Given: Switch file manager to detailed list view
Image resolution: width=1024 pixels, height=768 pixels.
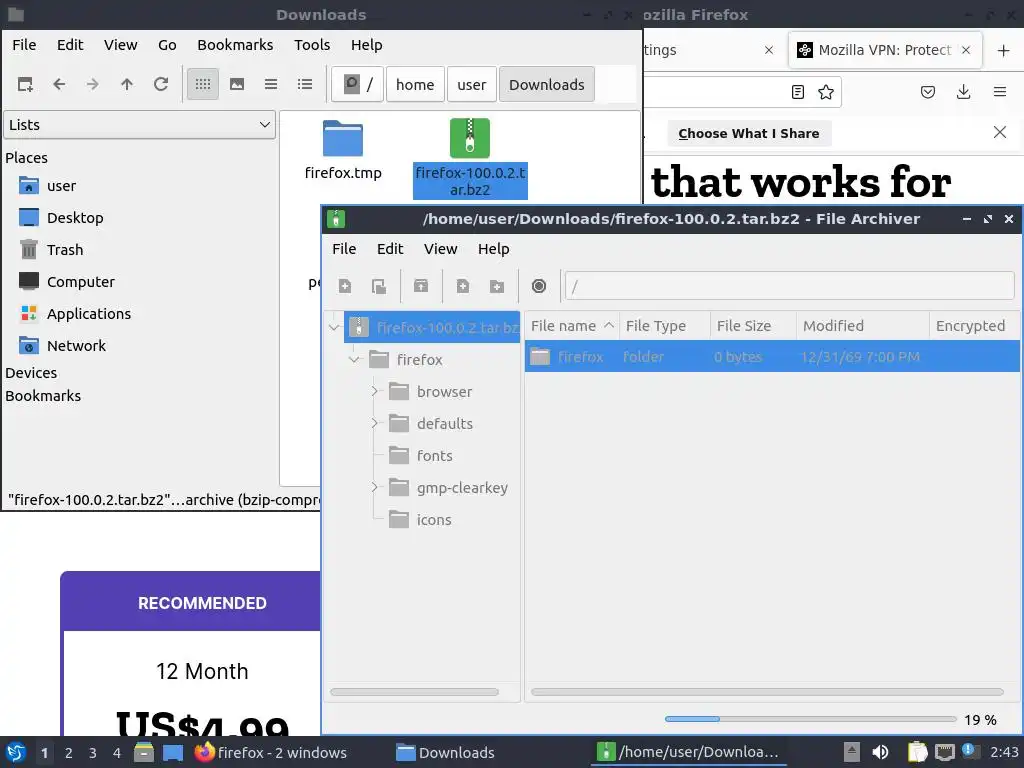Looking at the screenshot, I should tap(305, 84).
